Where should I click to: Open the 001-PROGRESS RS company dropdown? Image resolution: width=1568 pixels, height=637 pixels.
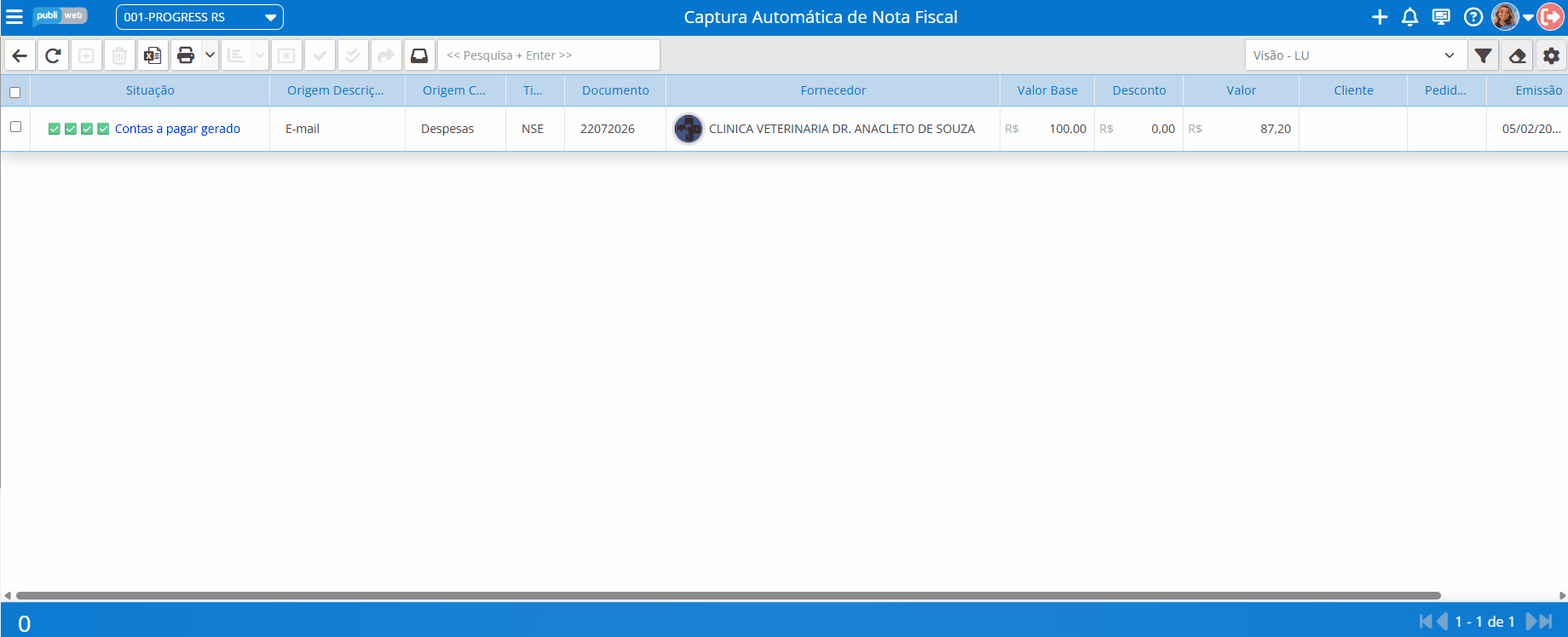point(199,17)
